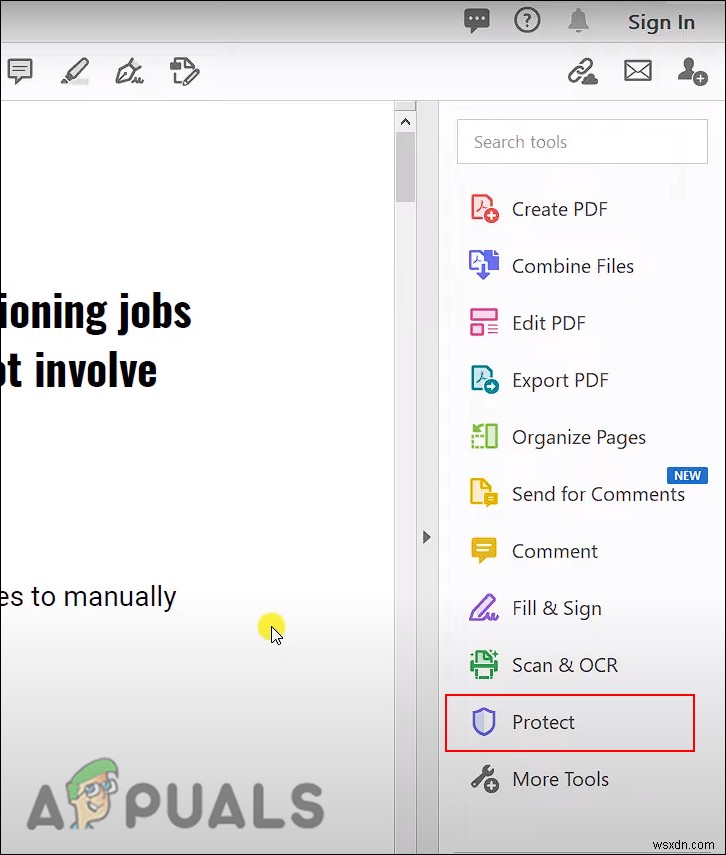Click the scroll up arrow
726x855 pixels.
tap(405, 122)
